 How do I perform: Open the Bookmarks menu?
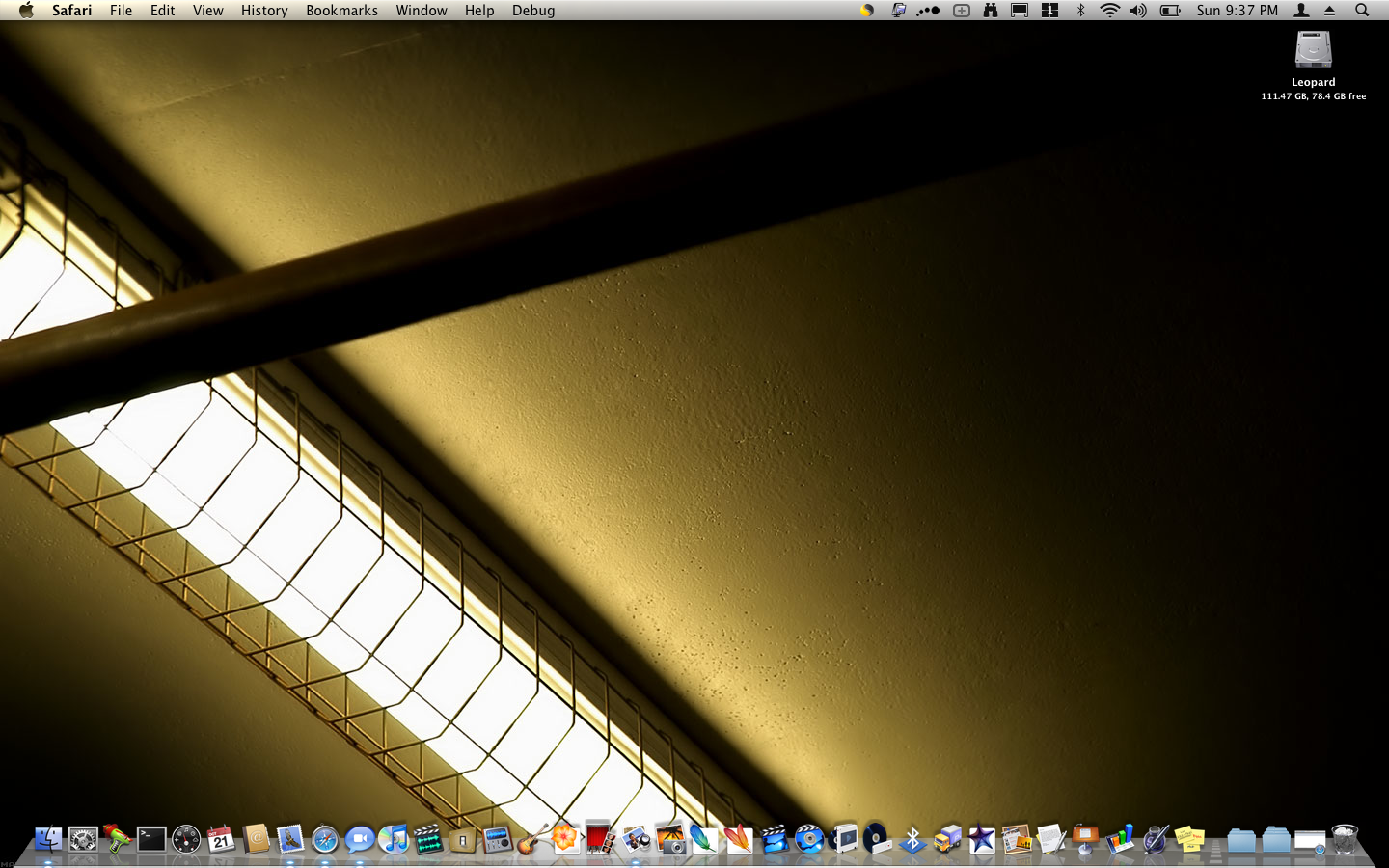(342, 11)
